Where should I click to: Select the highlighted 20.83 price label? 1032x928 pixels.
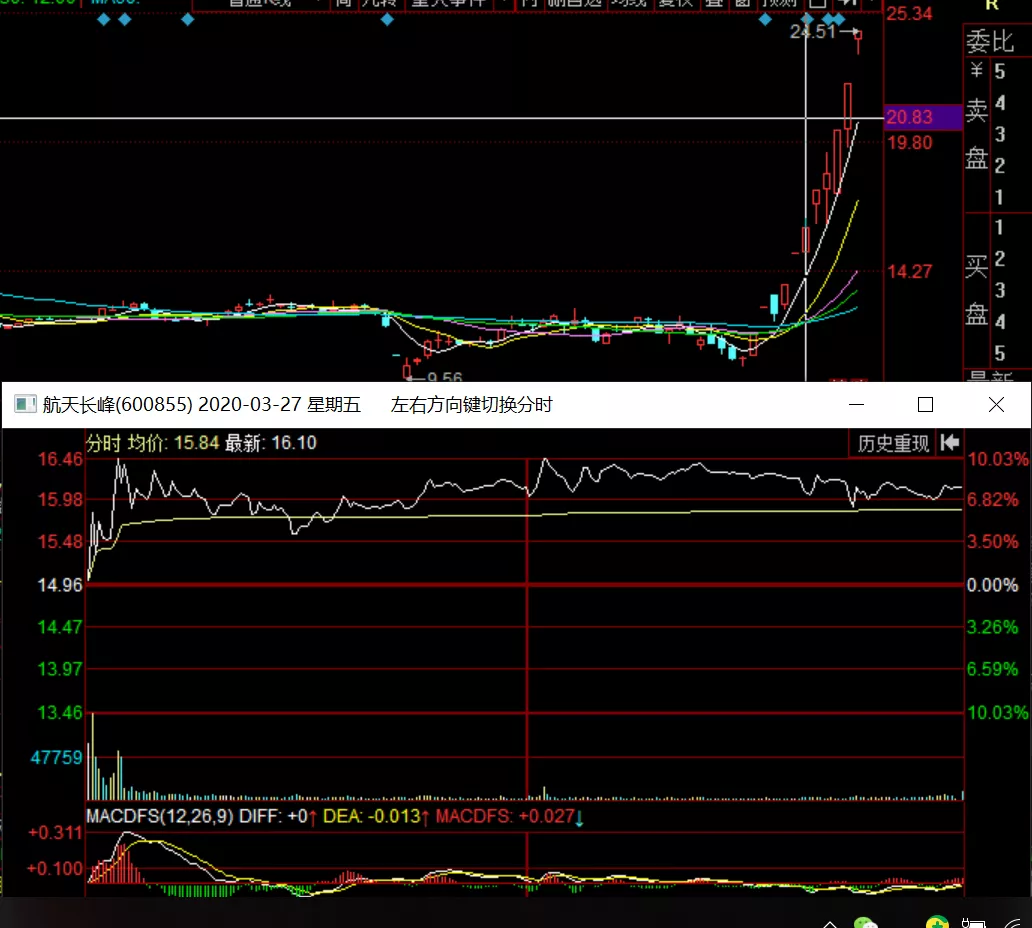pyautogui.click(x=923, y=118)
